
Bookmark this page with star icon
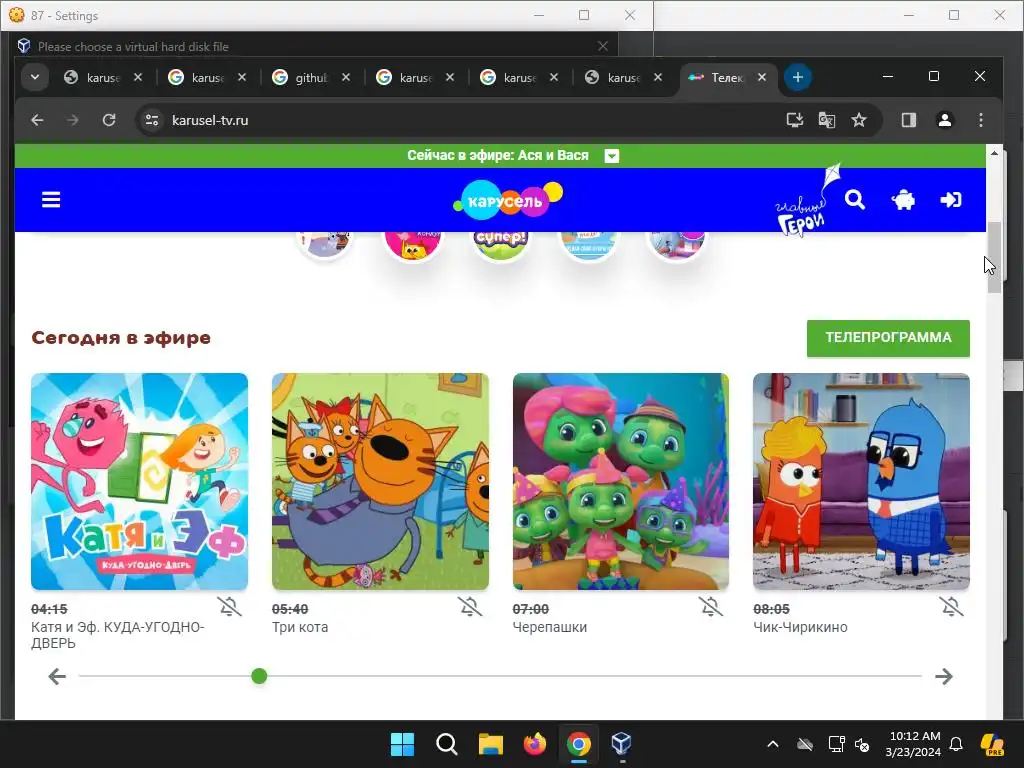[x=859, y=120]
